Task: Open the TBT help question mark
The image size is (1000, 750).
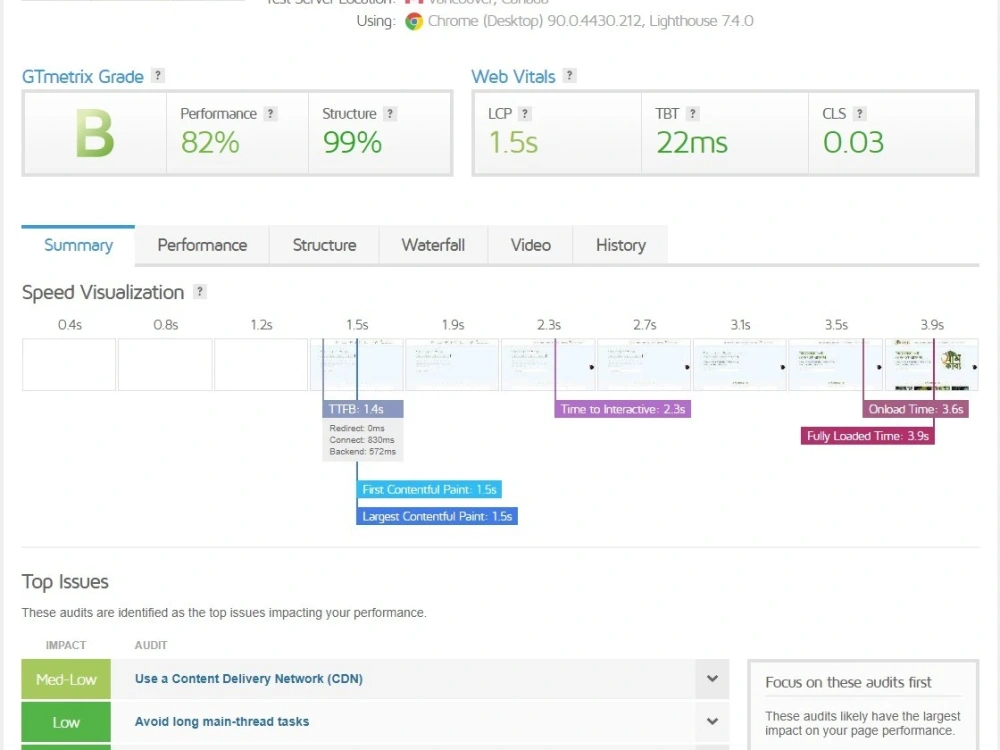Action: pos(693,114)
